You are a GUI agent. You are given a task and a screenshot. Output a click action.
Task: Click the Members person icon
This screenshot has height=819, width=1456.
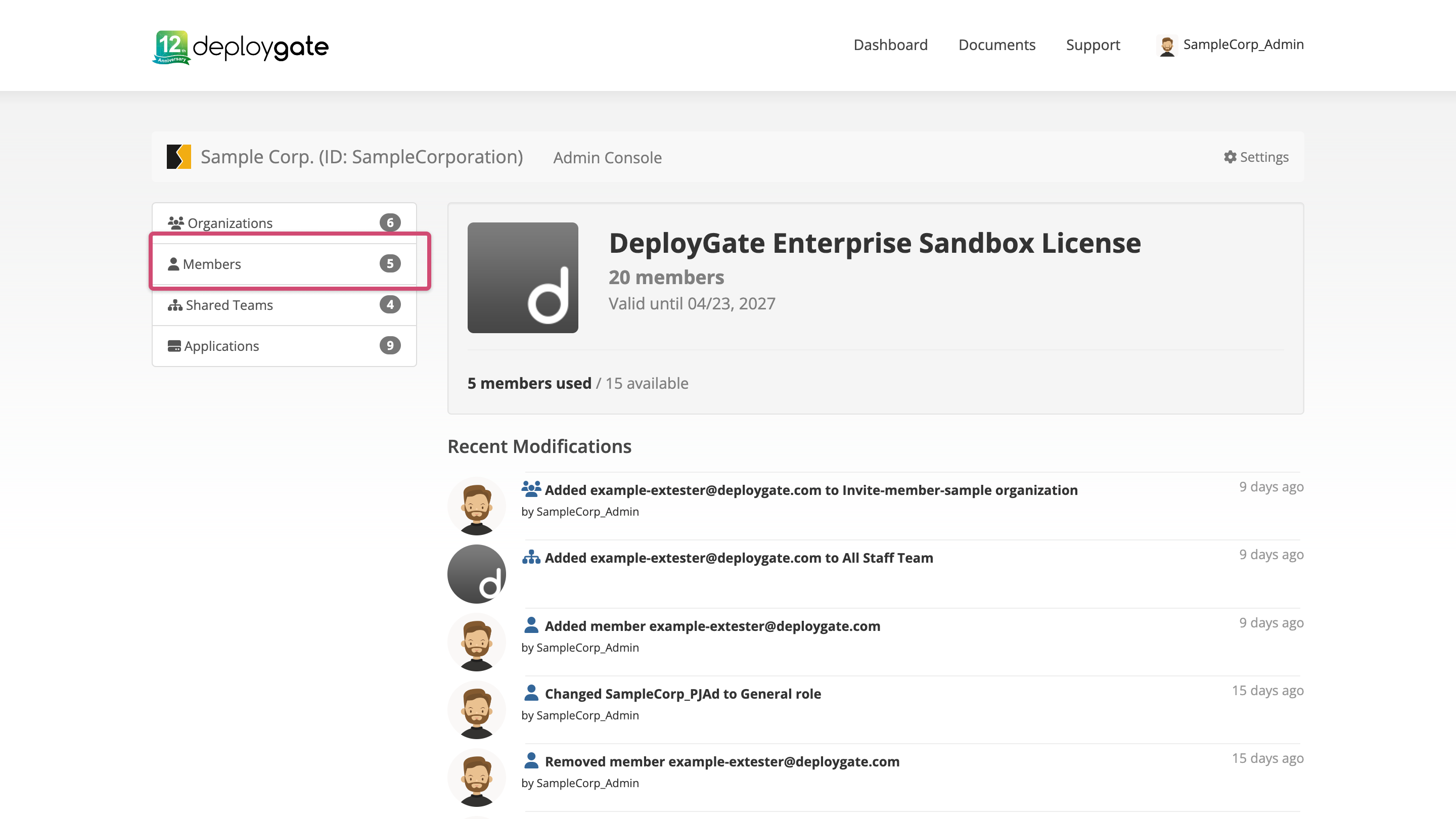pyautogui.click(x=173, y=264)
